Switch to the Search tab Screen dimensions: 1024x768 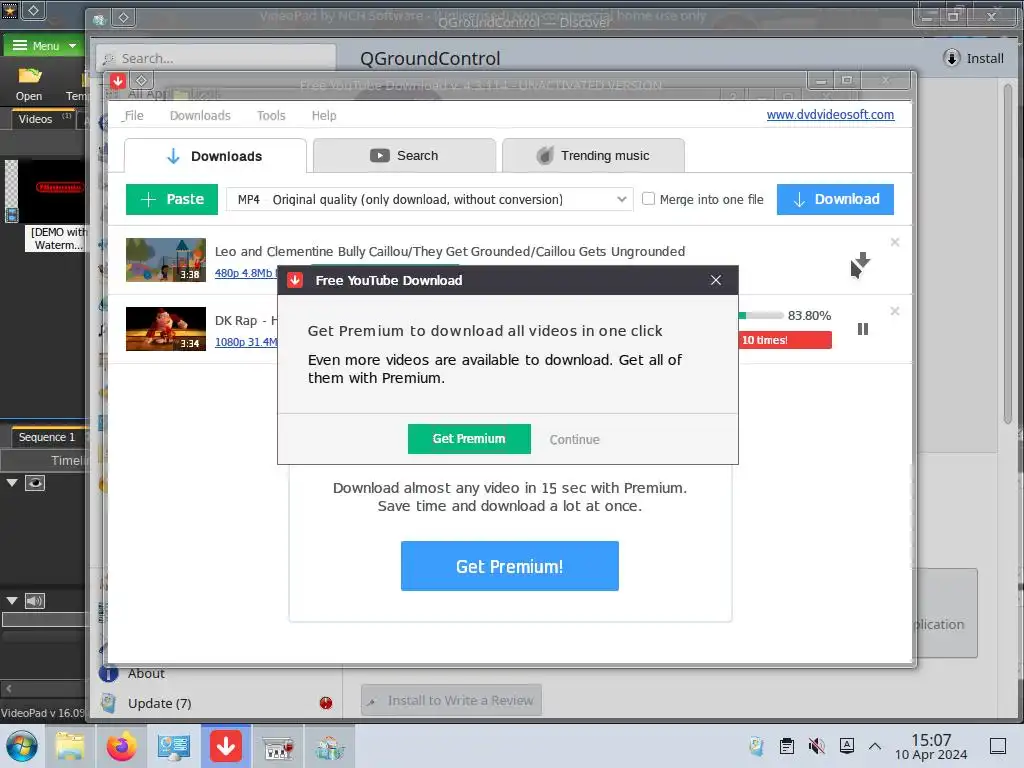[x=404, y=155]
